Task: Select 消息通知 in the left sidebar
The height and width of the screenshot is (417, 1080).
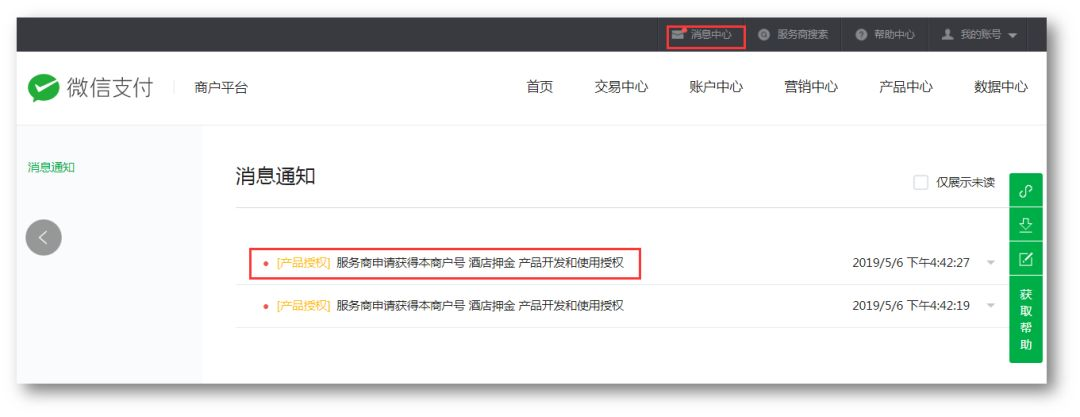Action: click(51, 168)
